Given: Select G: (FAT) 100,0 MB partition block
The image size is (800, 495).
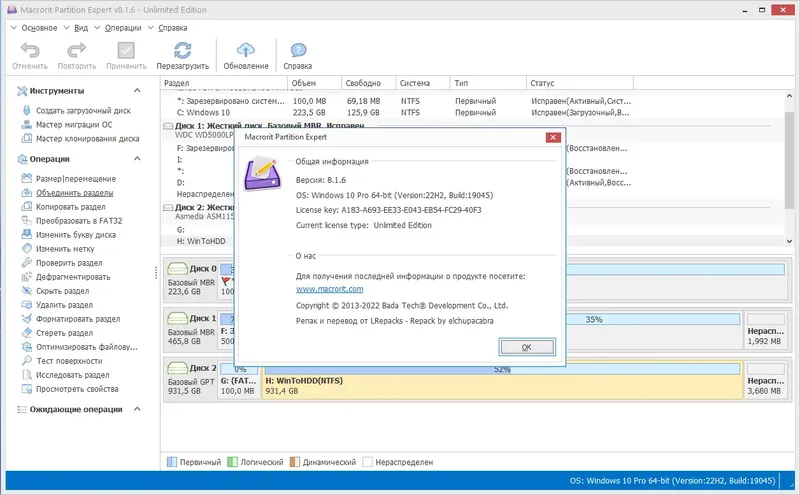Looking at the screenshot, I should pyautogui.click(x=239, y=381).
